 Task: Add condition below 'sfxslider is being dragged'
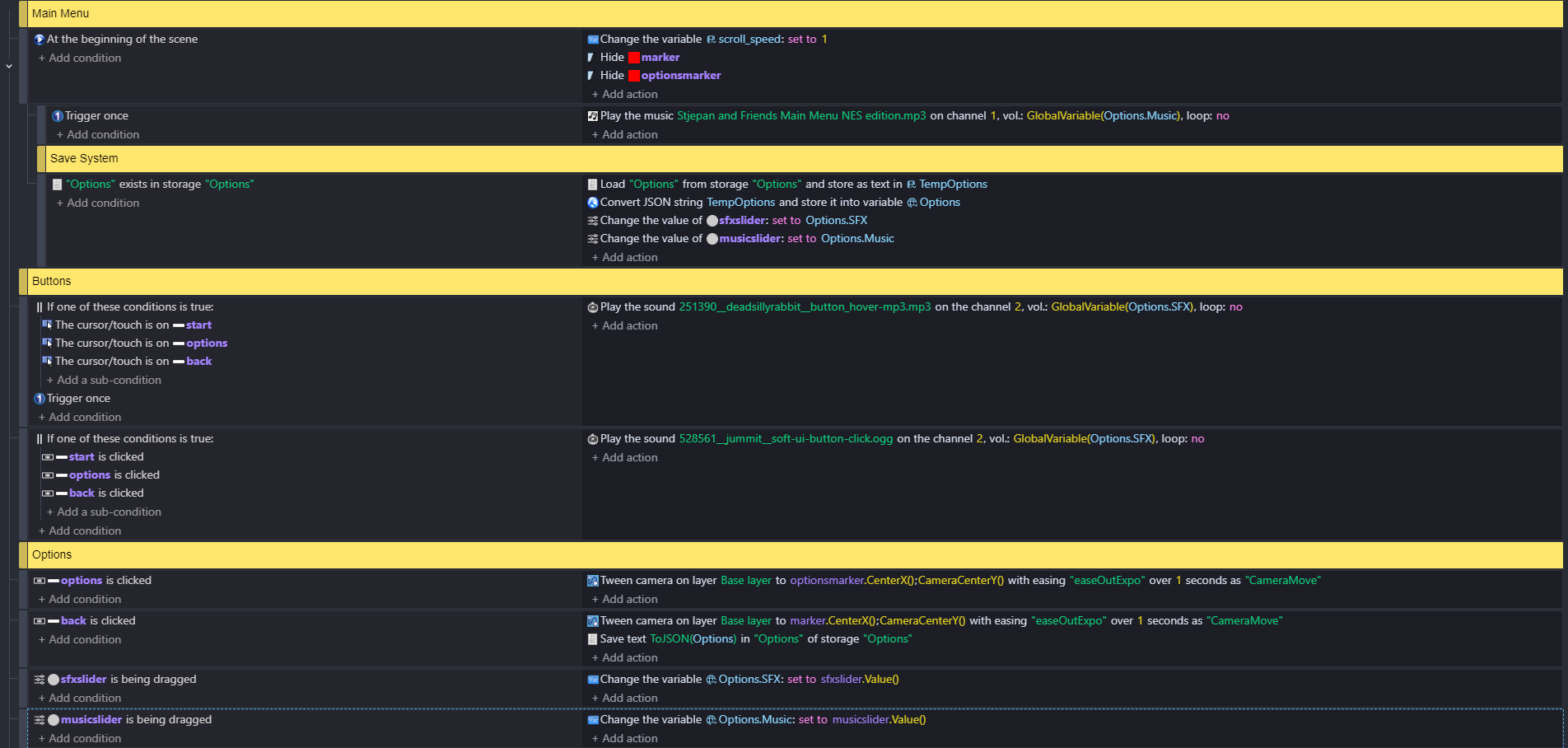click(80, 699)
